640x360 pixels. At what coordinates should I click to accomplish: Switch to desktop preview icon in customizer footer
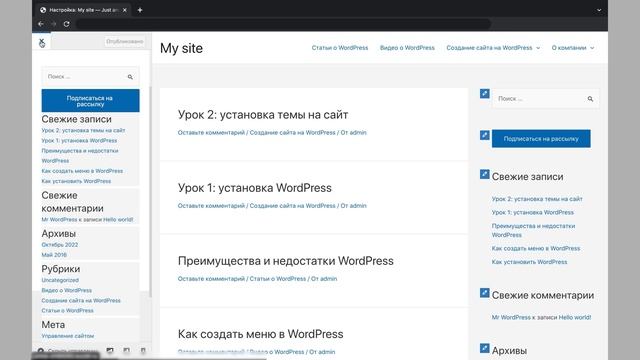click(x=110, y=351)
